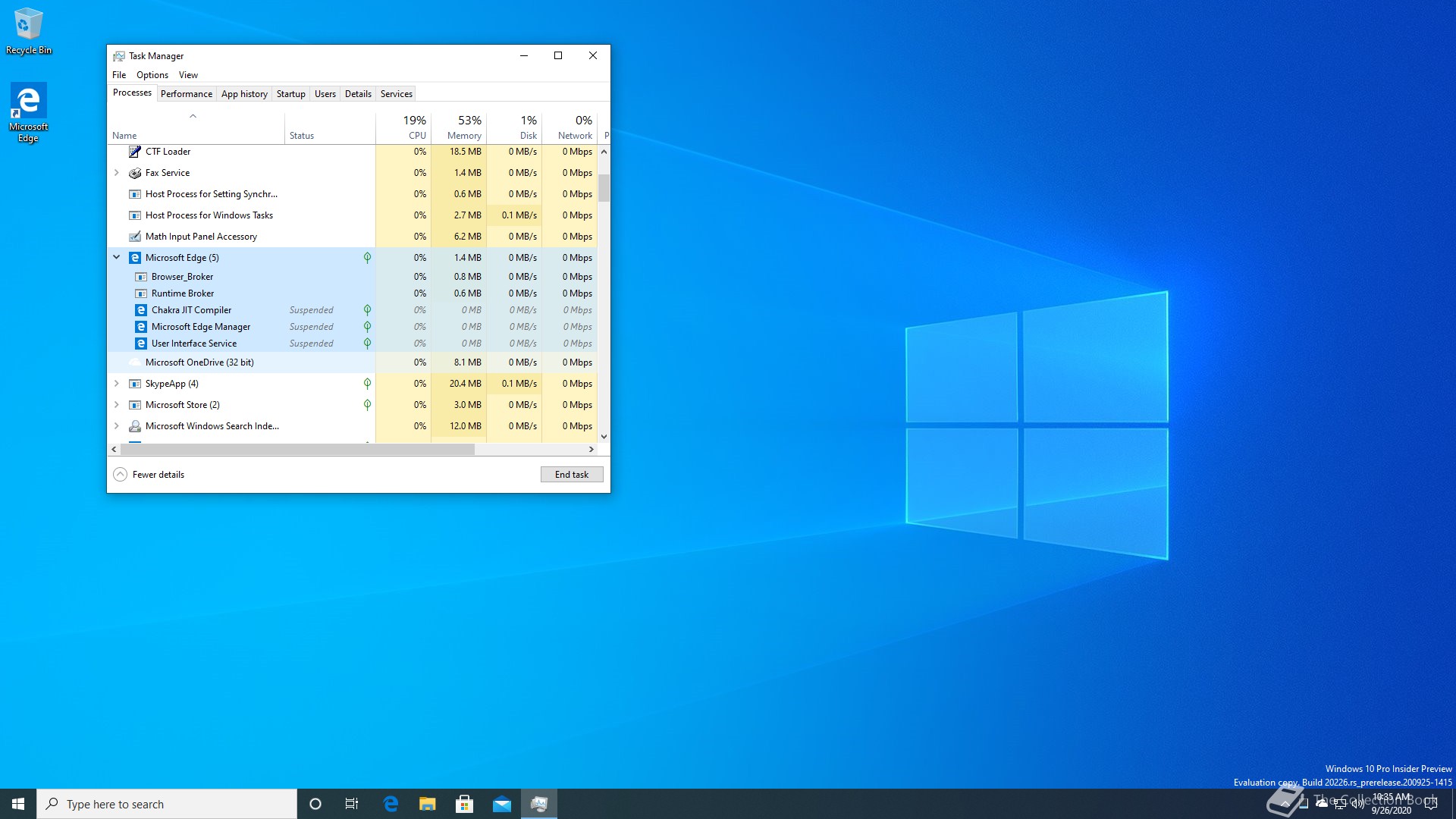1456x819 pixels.
Task: Click the power-efficiency leaf icon on Microsoft Edge row
Action: (367, 258)
